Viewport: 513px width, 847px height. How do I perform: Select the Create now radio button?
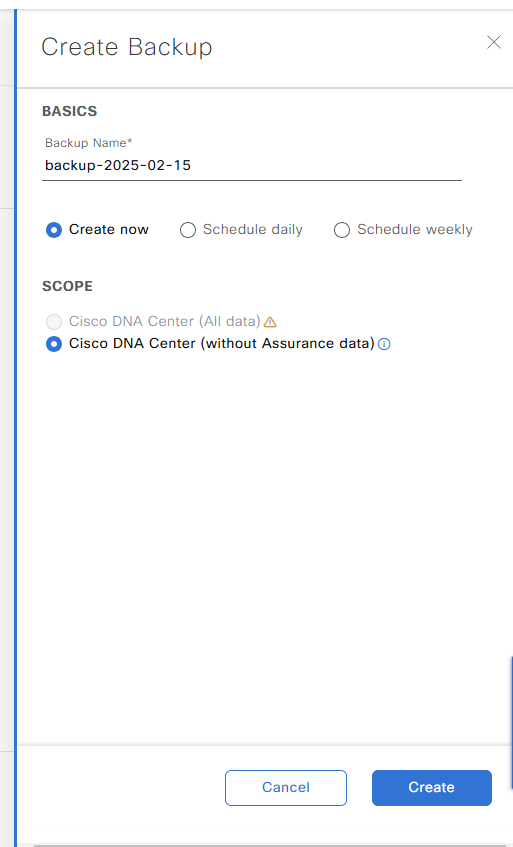pyautogui.click(x=54, y=230)
